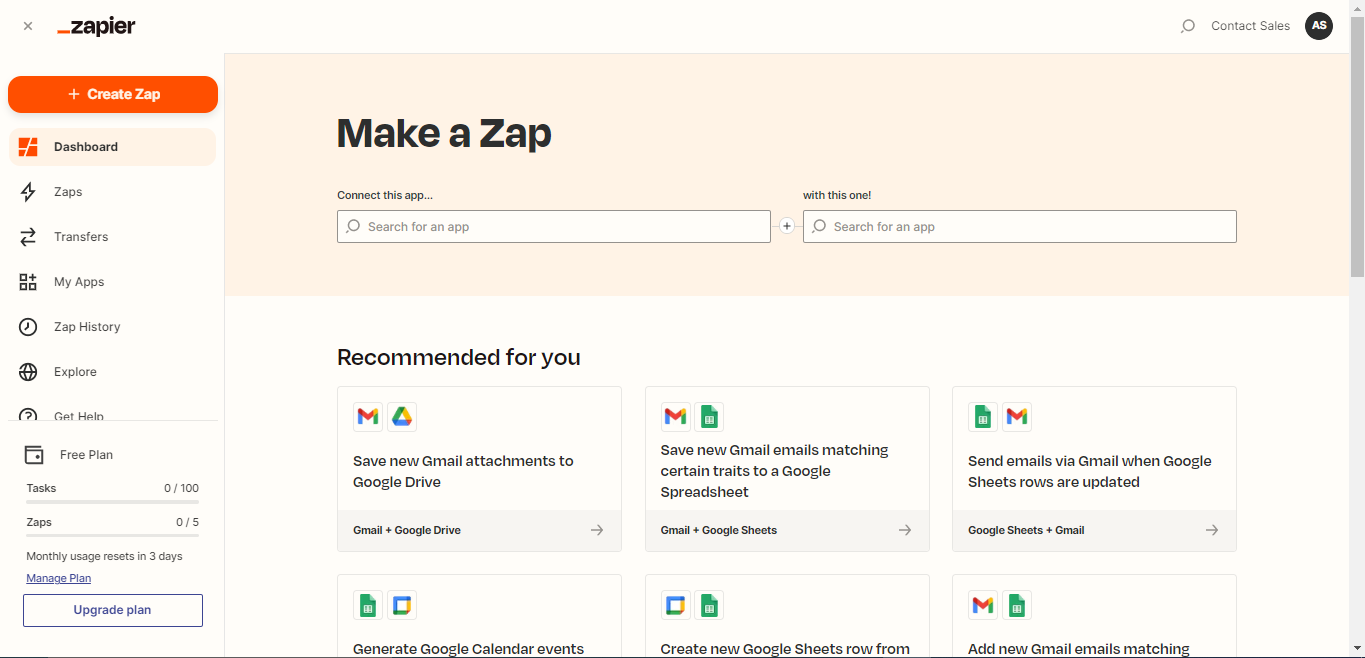
Task: Click the My Apps grid icon
Action: [x=28, y=282]
